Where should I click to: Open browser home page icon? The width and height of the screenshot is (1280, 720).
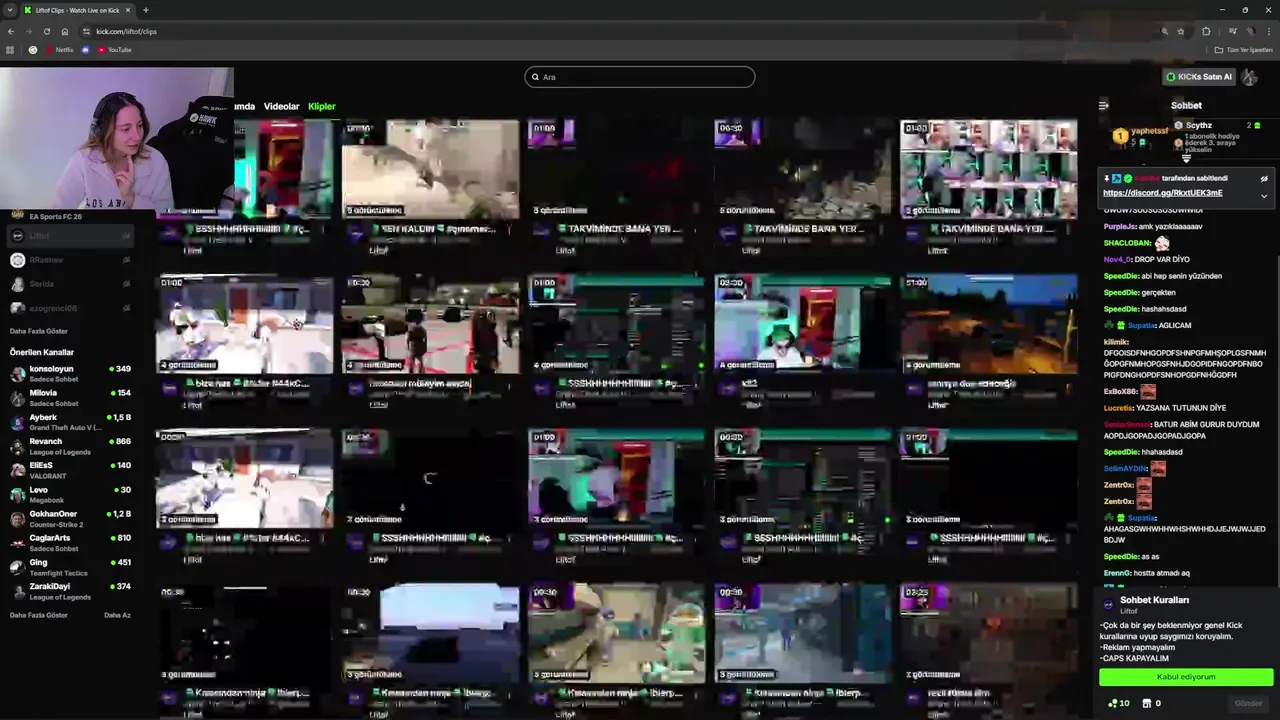coord(65,31)
